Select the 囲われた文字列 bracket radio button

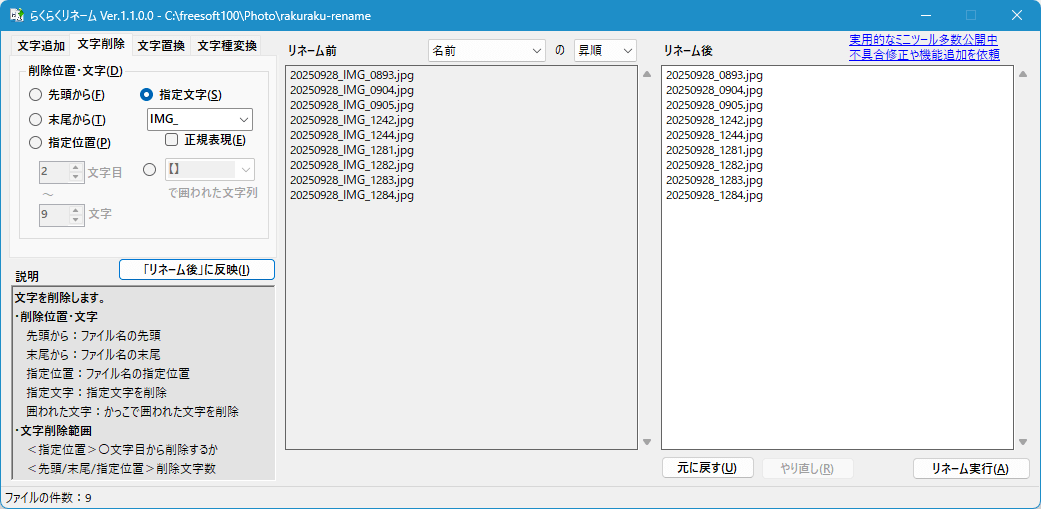pos(150,170)
